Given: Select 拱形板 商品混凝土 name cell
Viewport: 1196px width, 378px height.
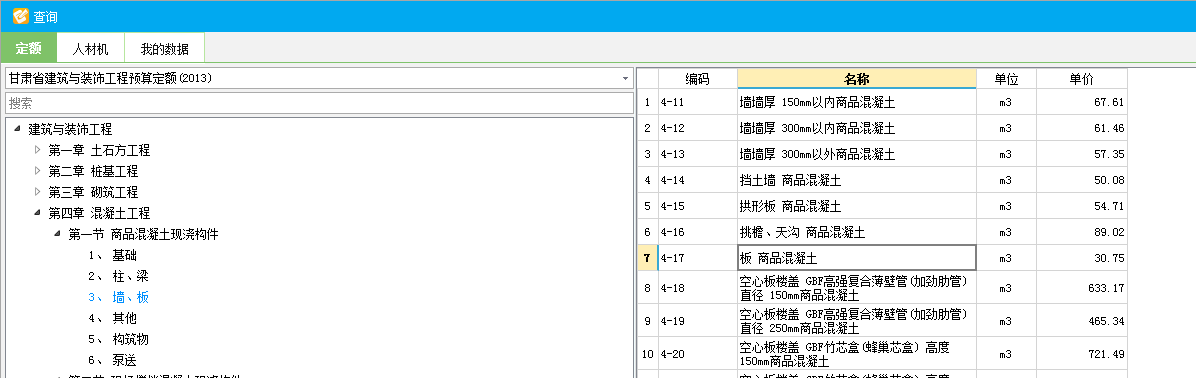Looking at the screenshot, I should click(857, 206).
